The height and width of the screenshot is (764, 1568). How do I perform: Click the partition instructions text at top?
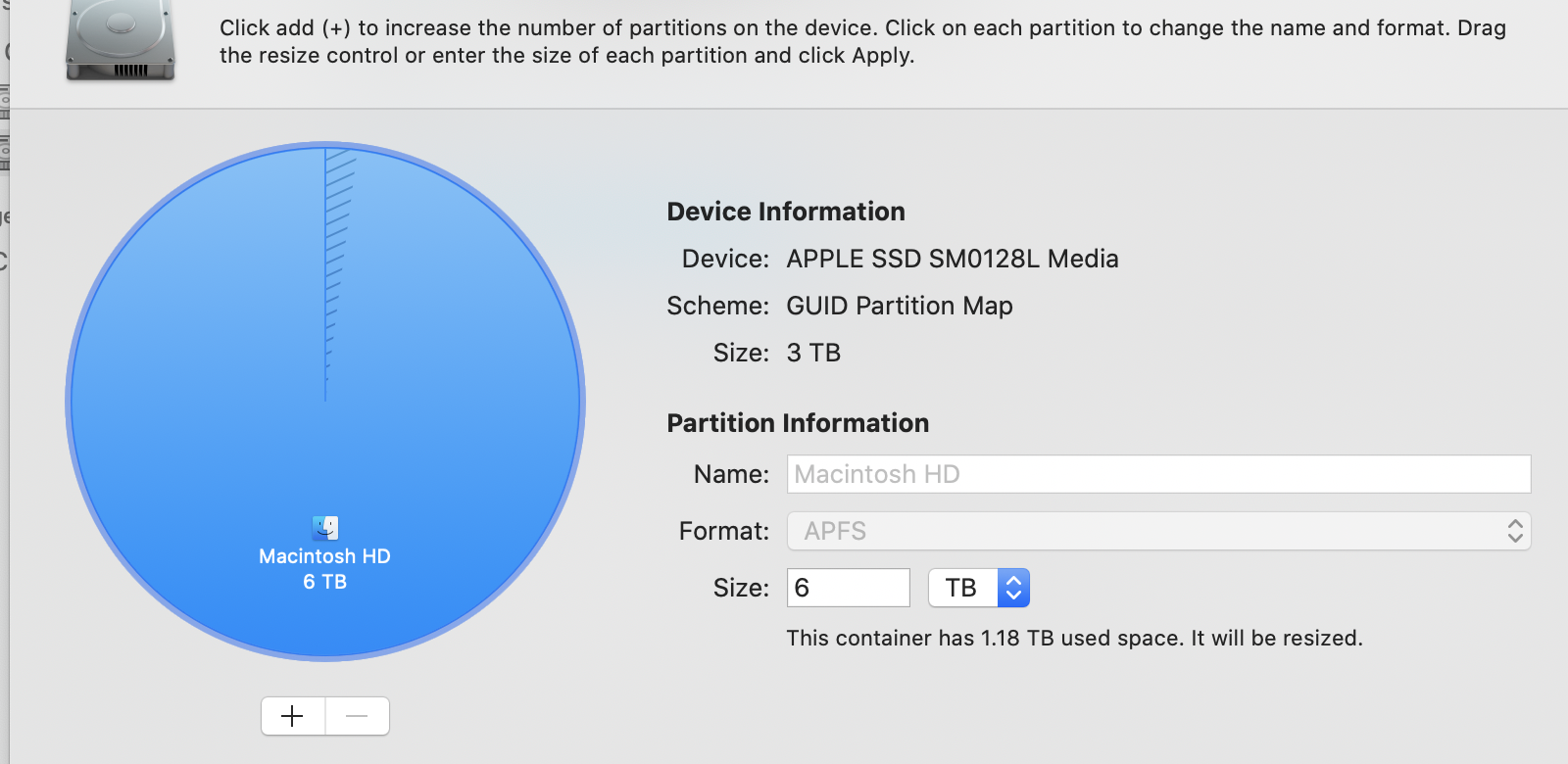(x=862, y=41)
